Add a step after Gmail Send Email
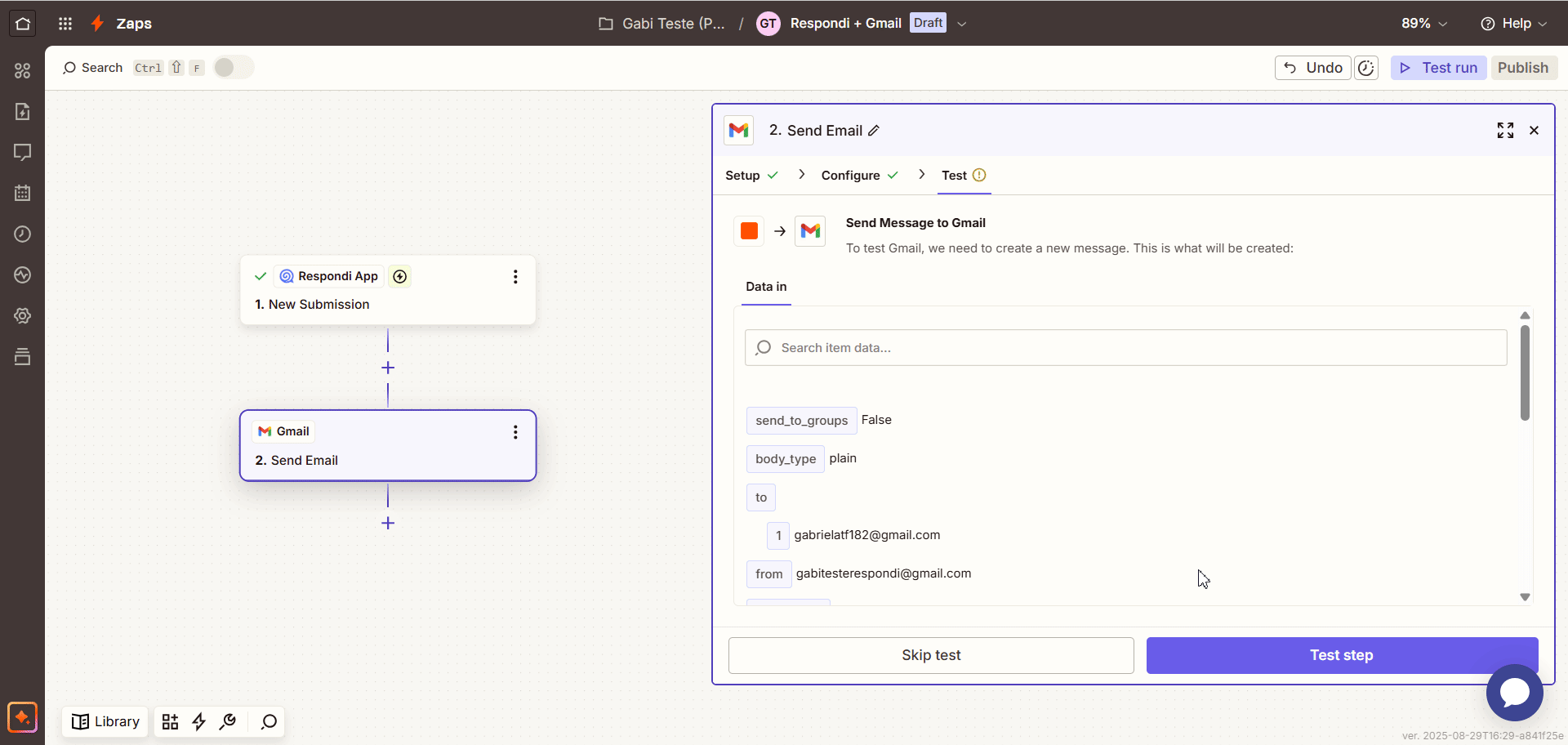This screenshot has height=745, width=1568. tap(388, 524)
